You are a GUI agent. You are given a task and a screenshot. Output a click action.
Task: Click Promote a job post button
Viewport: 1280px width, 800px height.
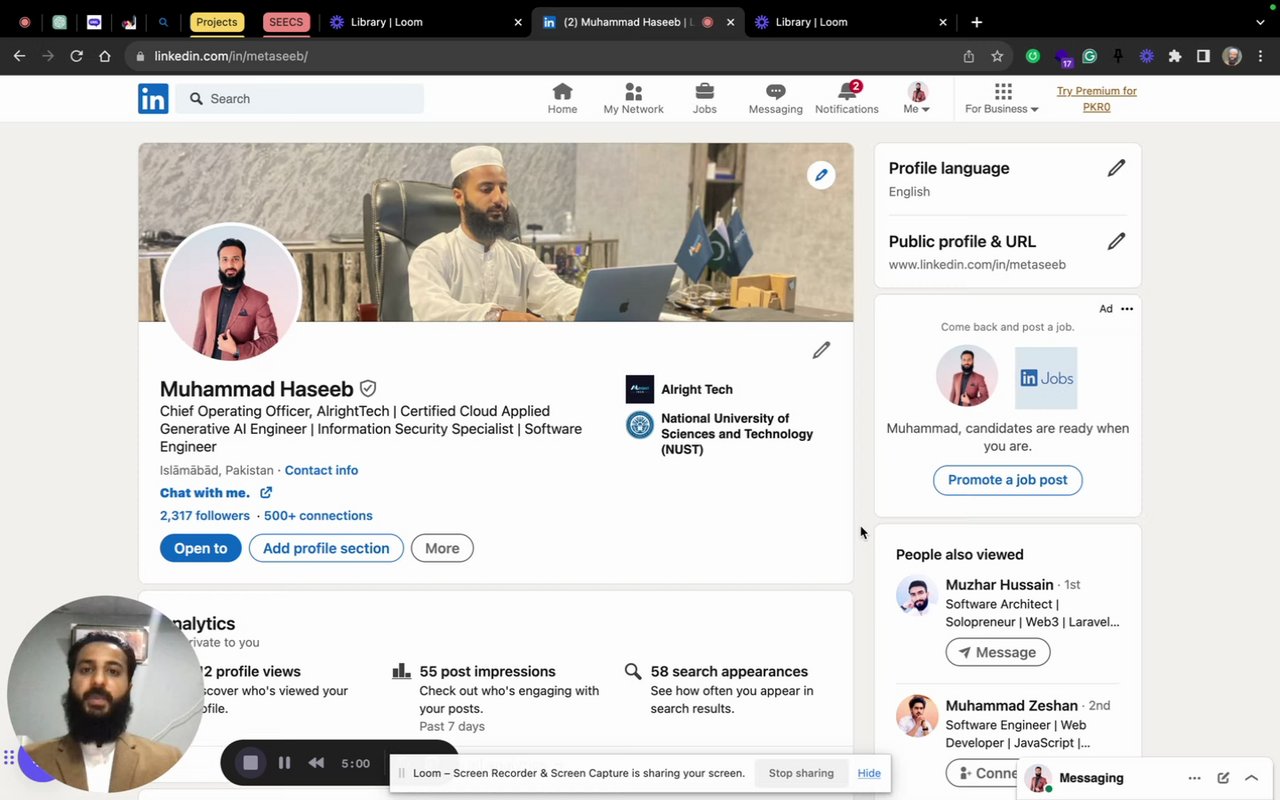click(1008, 480)
